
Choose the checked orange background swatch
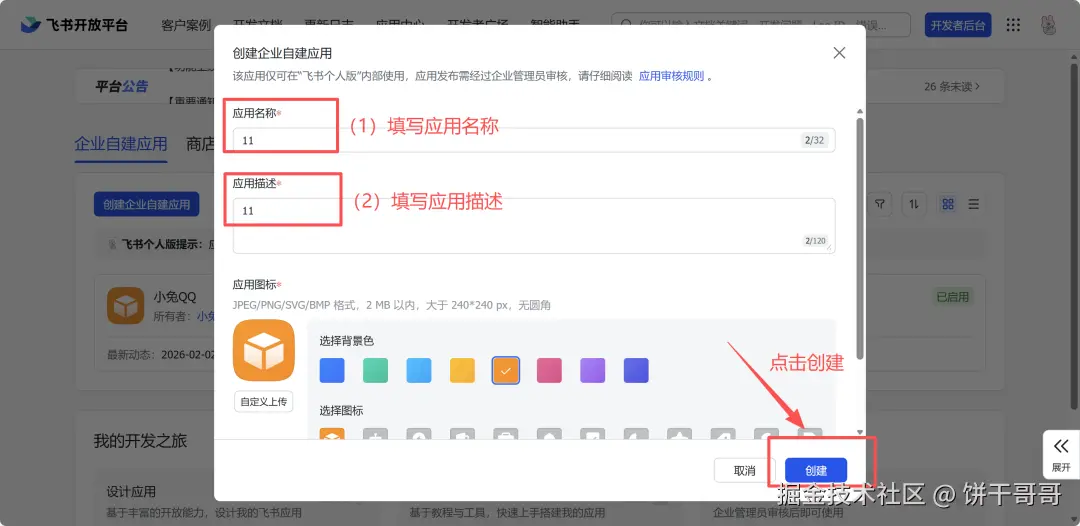click(506, 370)
